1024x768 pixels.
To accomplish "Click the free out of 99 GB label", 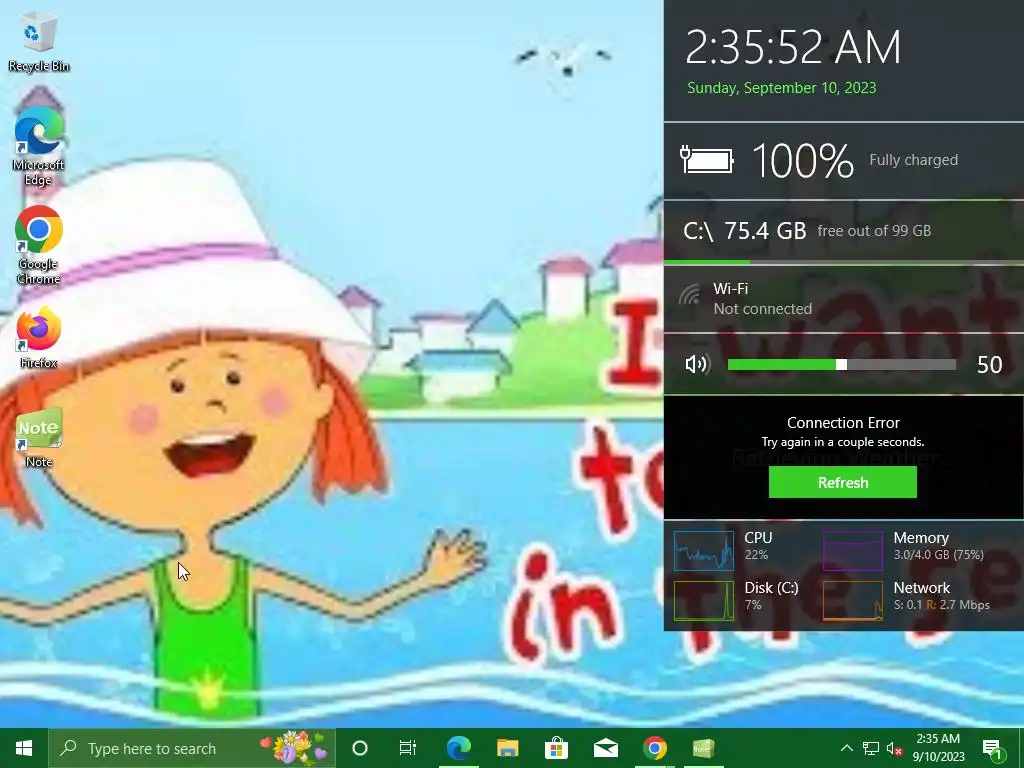I will [874, 231].
